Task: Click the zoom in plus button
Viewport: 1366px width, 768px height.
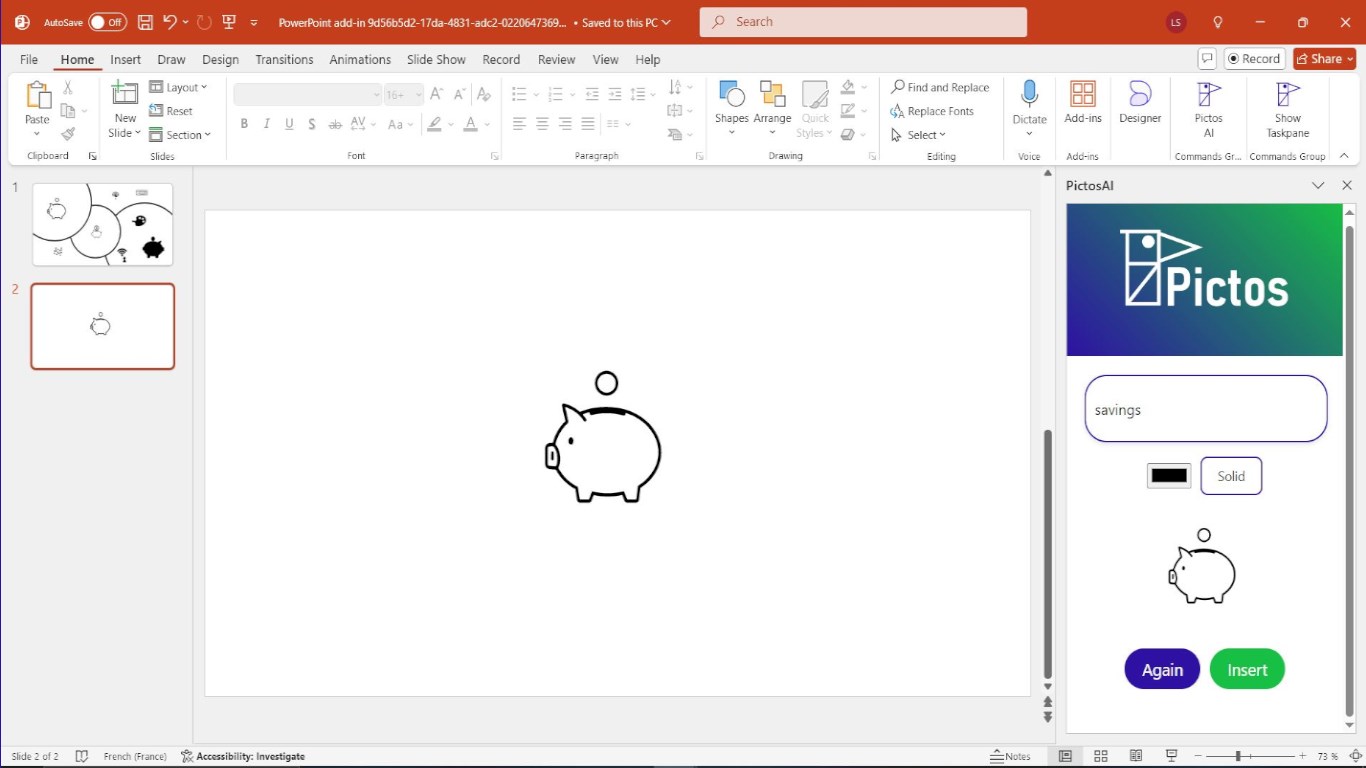Action: 1302,756
